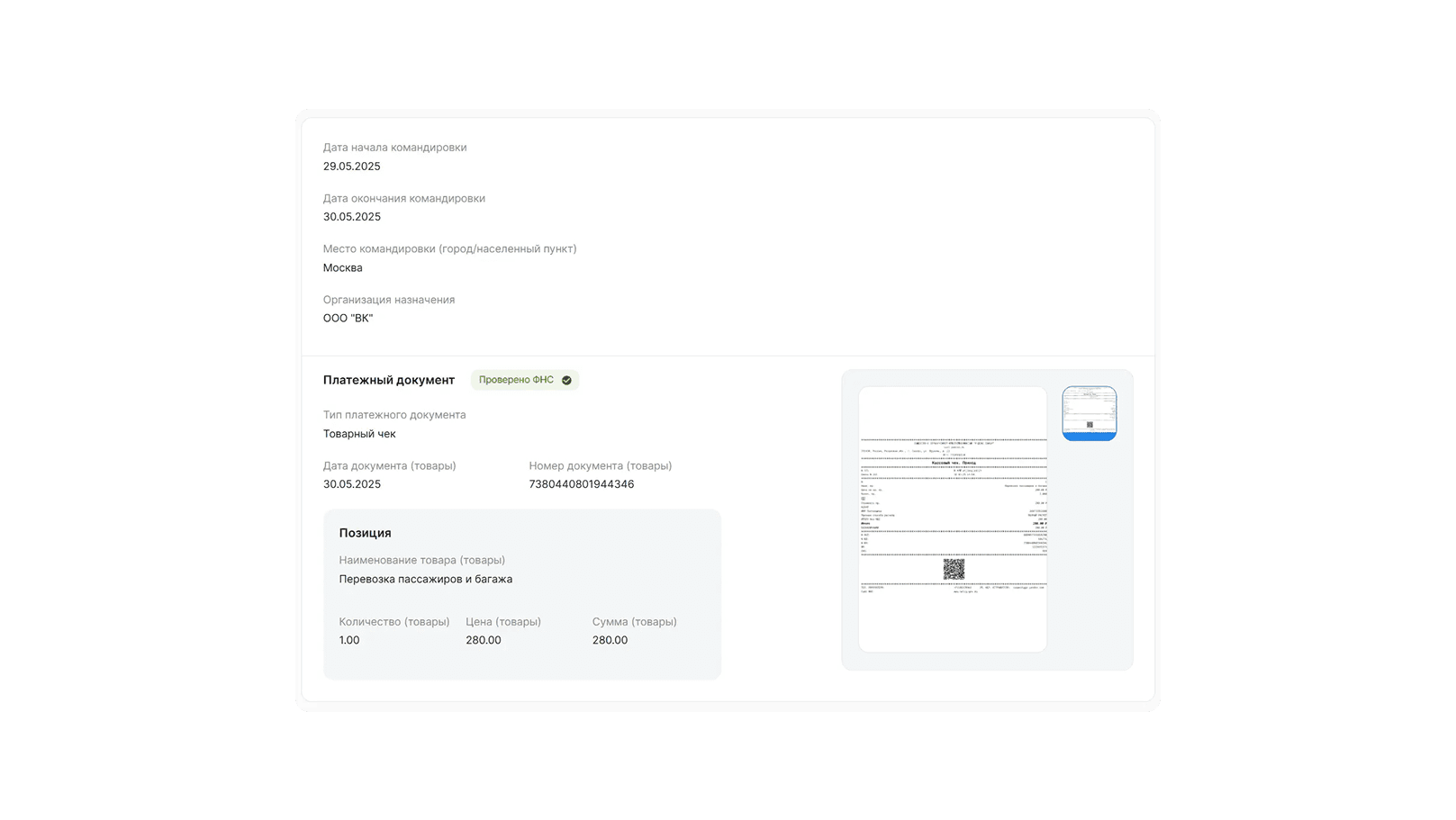
Task: Select the small receipt thumbnail
Action: (1089, 413)
